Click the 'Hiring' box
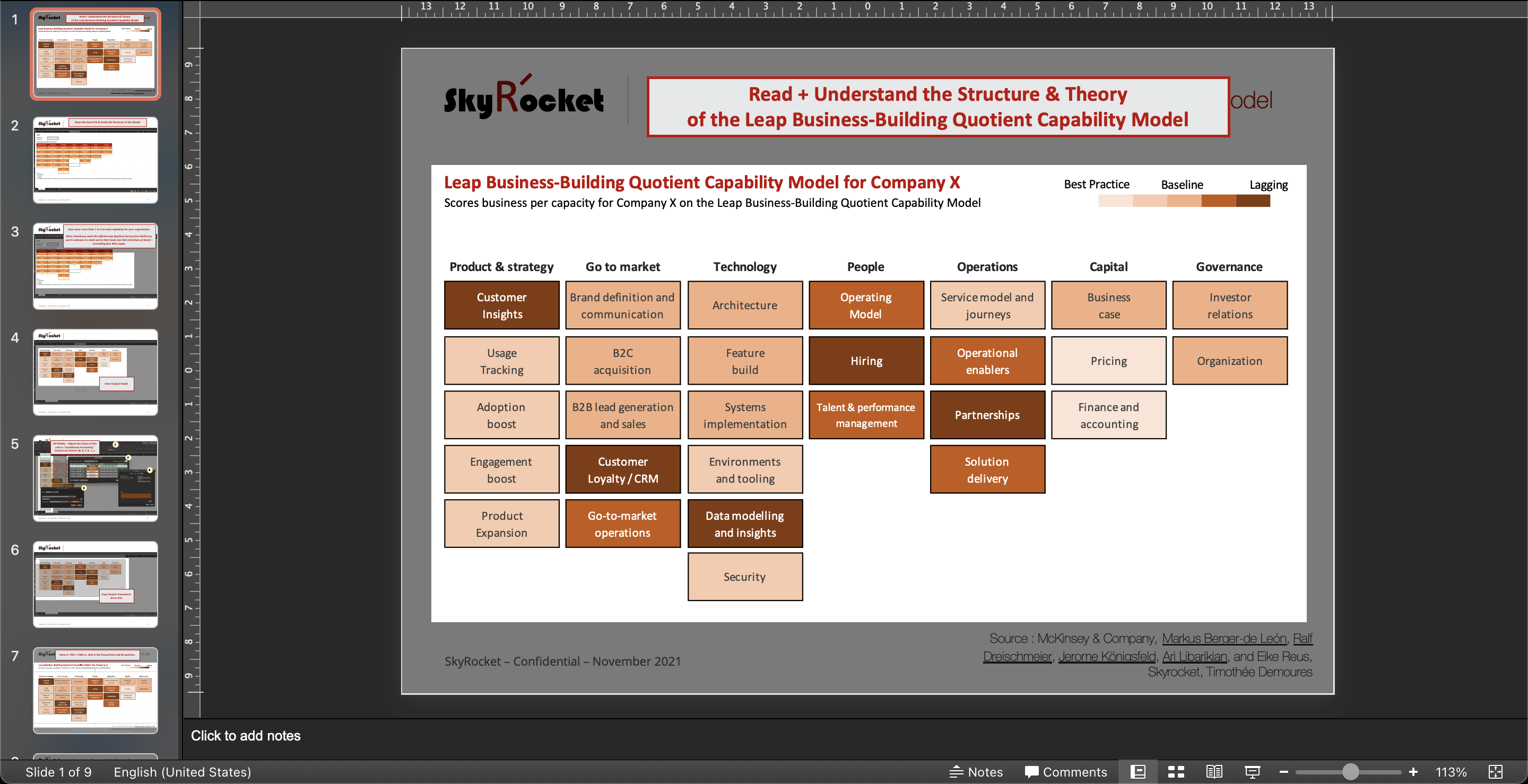The width and height of the screenshot is (1528, 784). tap(866, 361)
